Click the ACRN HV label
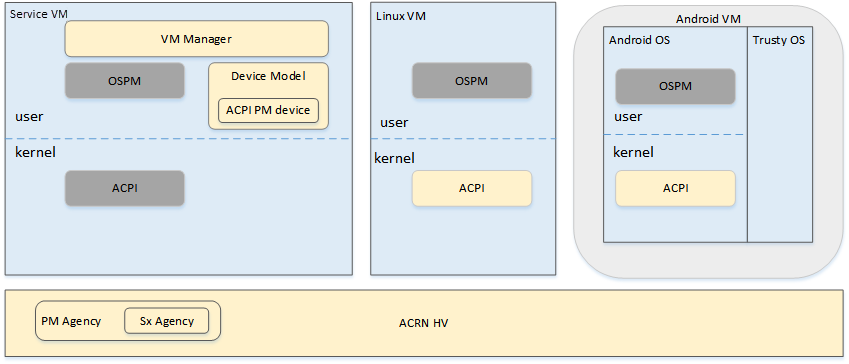The height and width of the screenshot is (364, 849). [x=423, y=323]
